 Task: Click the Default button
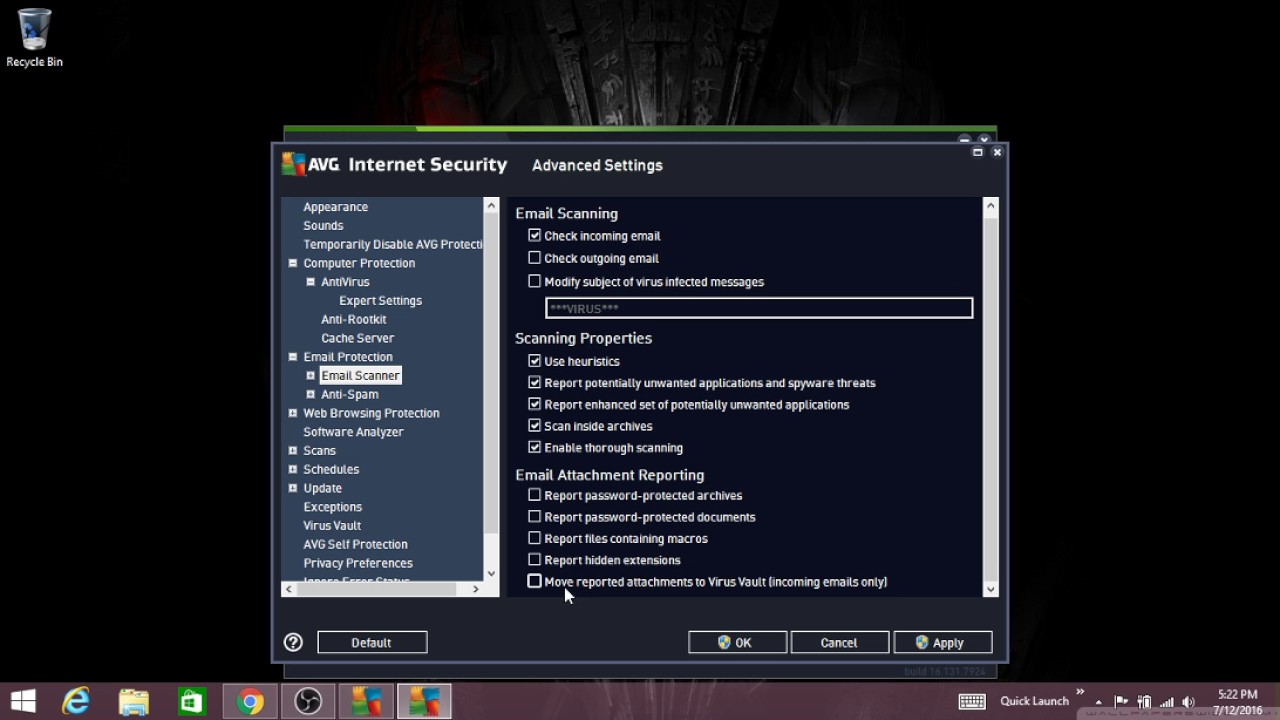[x=372, y=642]
